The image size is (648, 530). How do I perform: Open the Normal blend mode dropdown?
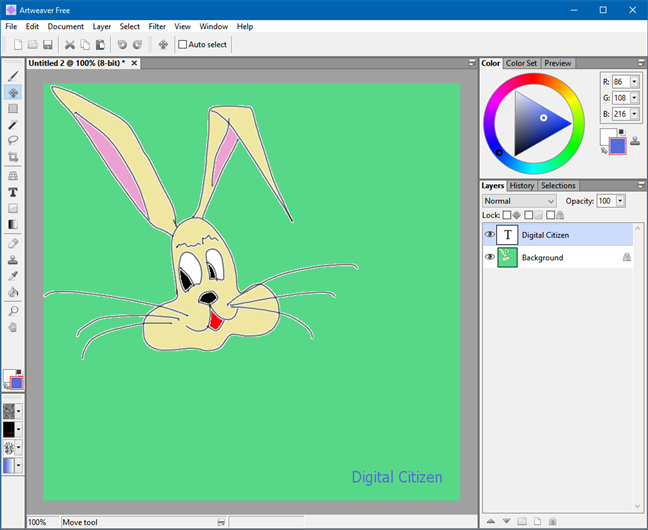(x=519, y=201)
